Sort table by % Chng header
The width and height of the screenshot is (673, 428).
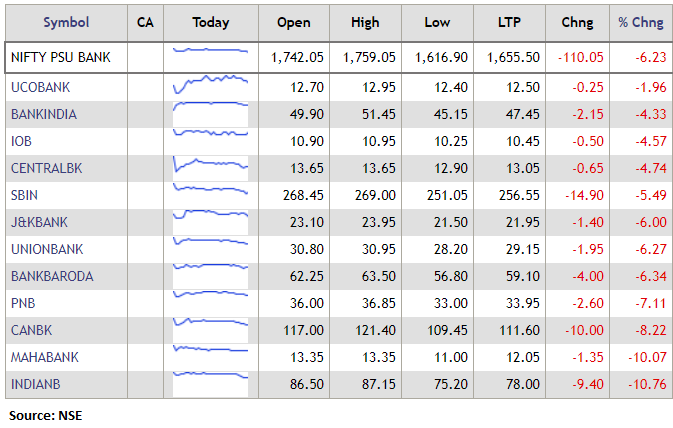(638, 22)
